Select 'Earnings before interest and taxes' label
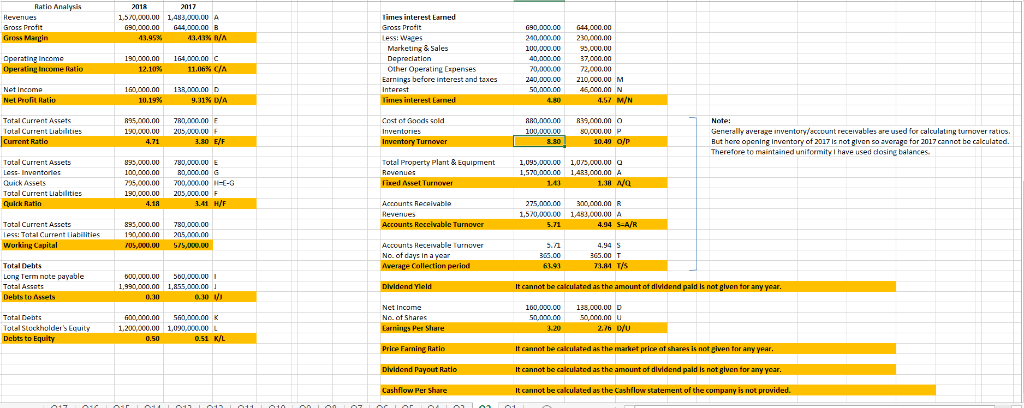Image resolution: width=1024 pixels, height=408 pixels. pyautogui.click(x=440, y=79)
